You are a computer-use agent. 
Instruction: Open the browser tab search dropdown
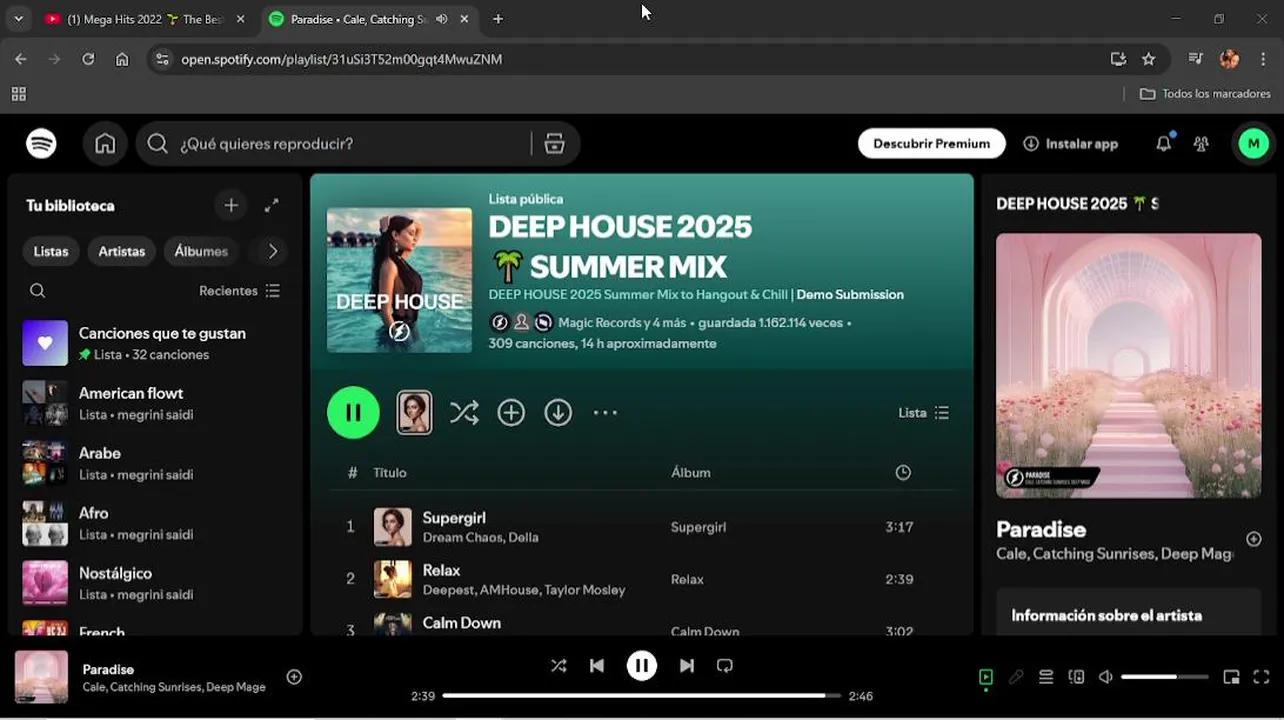18,19
